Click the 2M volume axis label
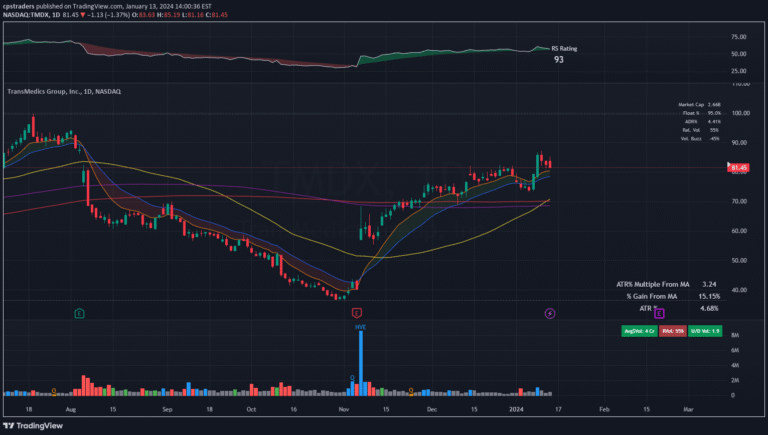This screenshot has width=768, height=435. [x=735, y=381]
